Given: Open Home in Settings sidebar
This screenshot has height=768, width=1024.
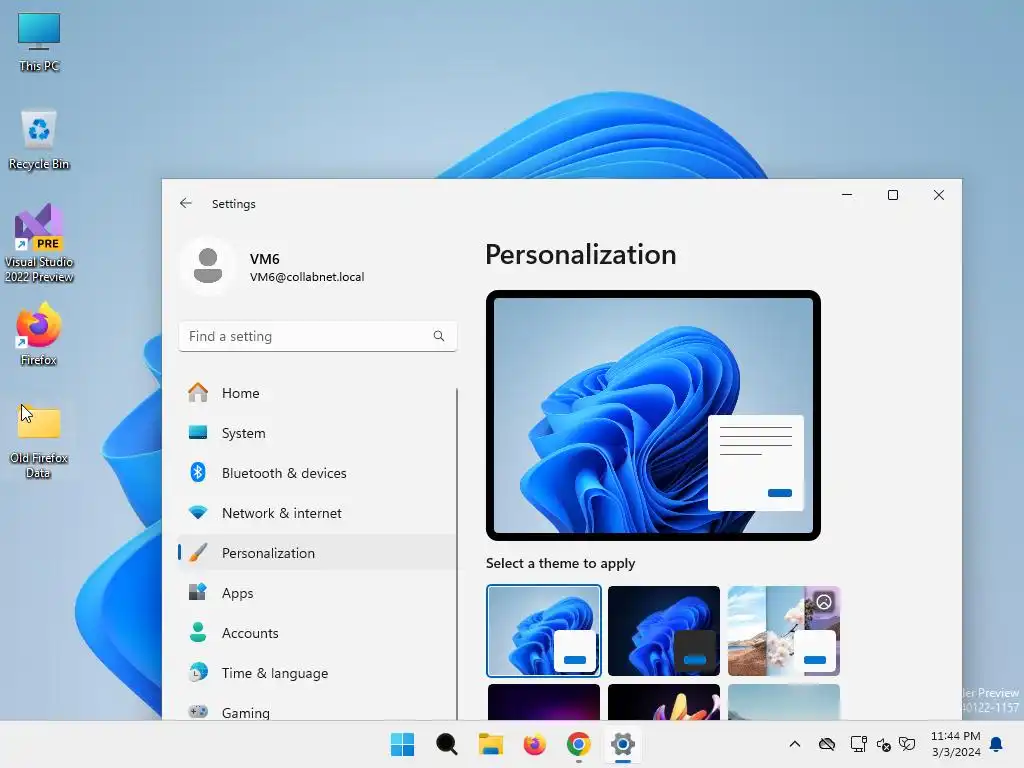Looking at the screenshot, I should (x=317, y=393).
